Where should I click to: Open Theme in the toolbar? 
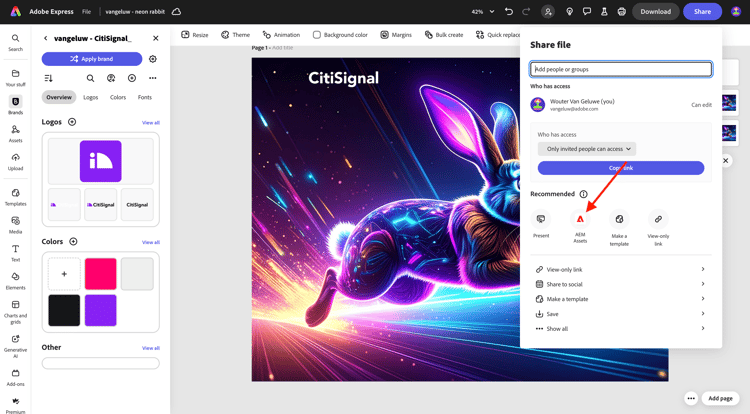[235, 35]
